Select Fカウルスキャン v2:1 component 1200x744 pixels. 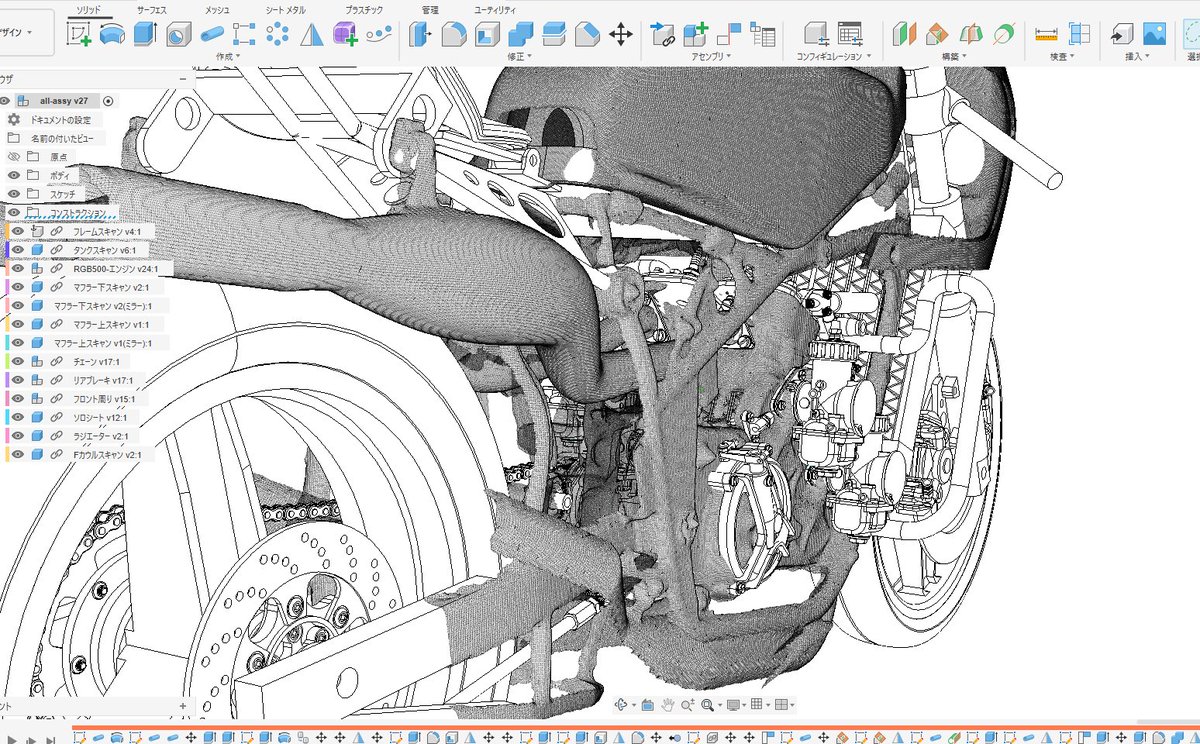click(108, 454)
